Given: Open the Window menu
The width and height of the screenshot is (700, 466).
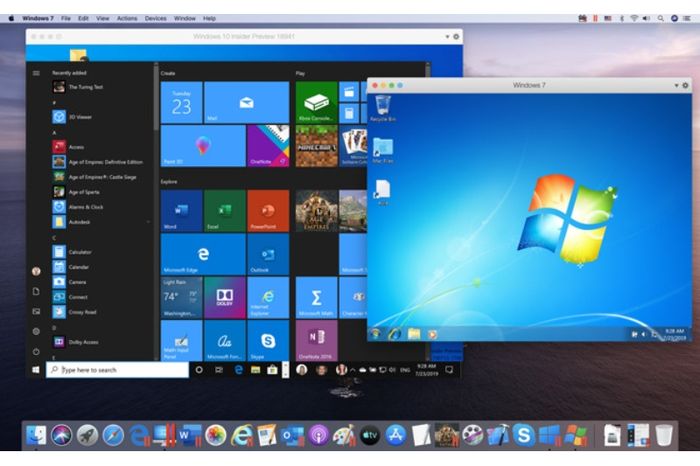Looking at the screenshot, I should point(184,18).
